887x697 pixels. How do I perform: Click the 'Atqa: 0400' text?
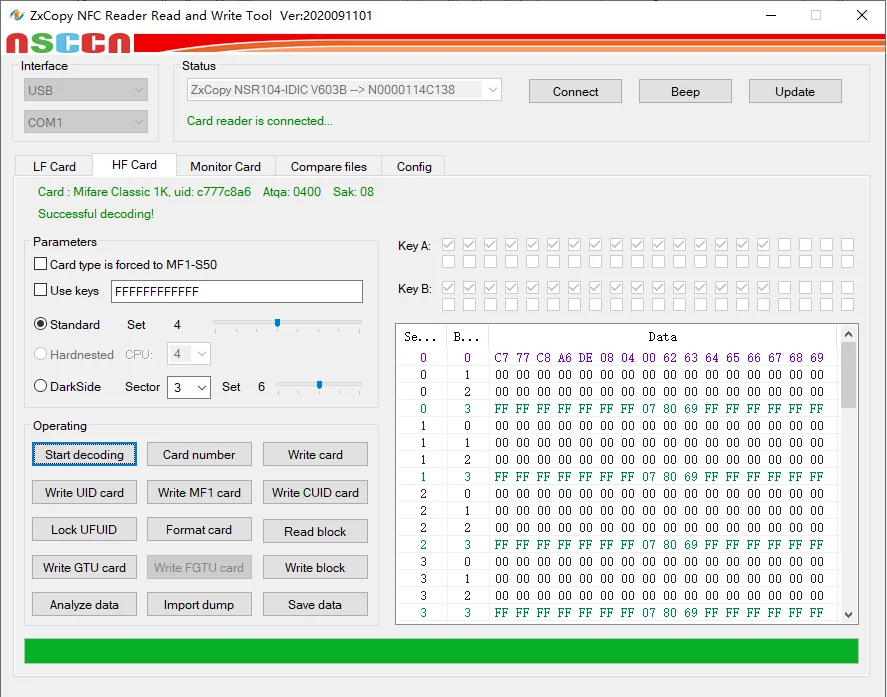click(291, 192)
